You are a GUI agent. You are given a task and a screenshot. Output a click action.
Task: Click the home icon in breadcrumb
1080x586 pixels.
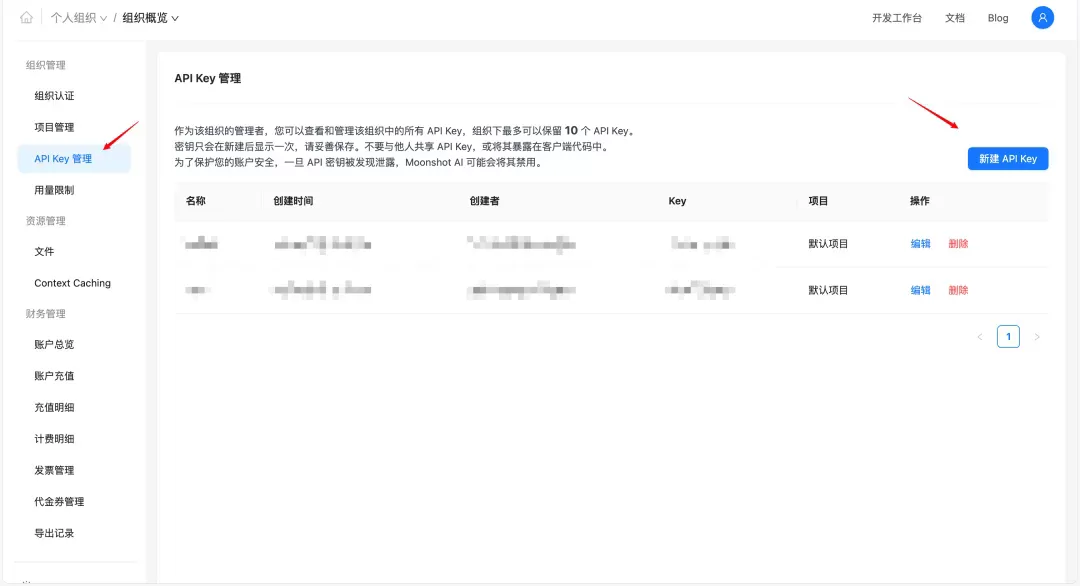click(x=26, y=18)
